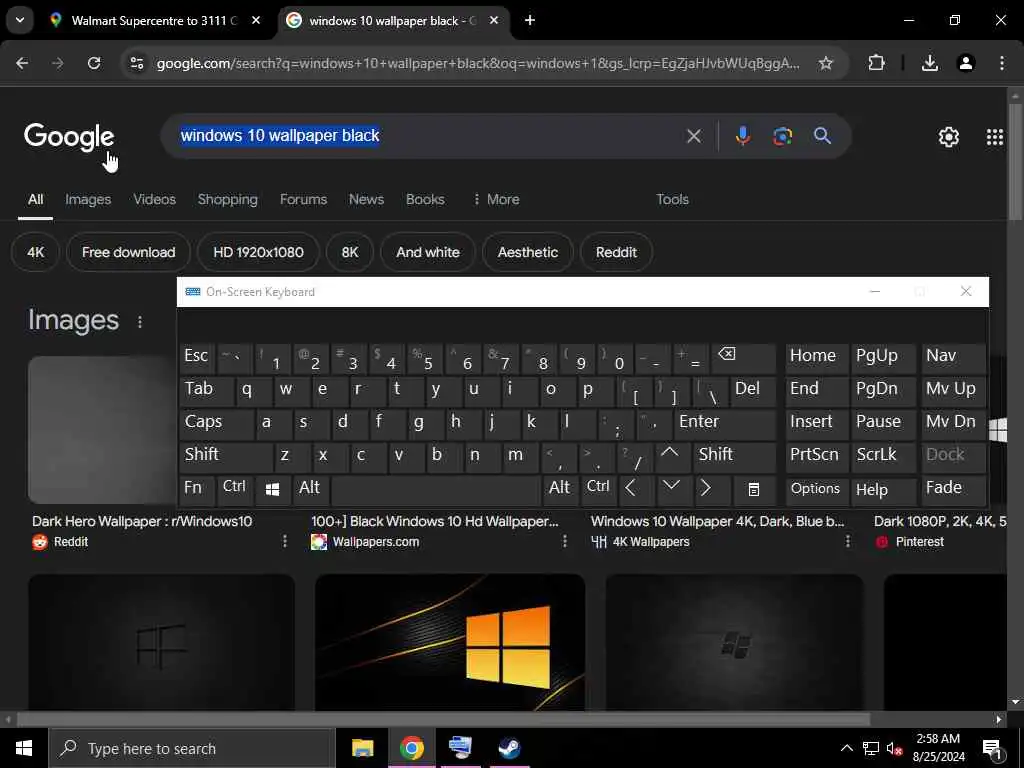Open the Tools search options
The image size is (1024, 768).
[672, 199]
